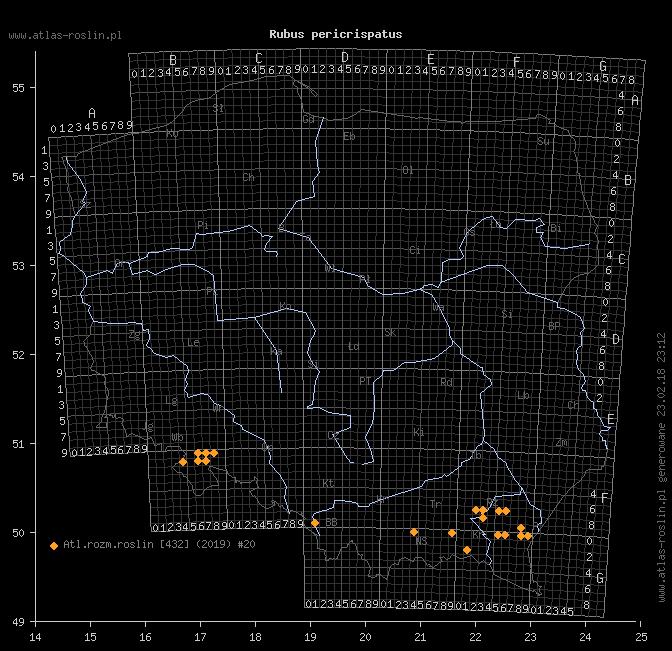Click the city label Rd on the map
672x651 pixels.
446,382
